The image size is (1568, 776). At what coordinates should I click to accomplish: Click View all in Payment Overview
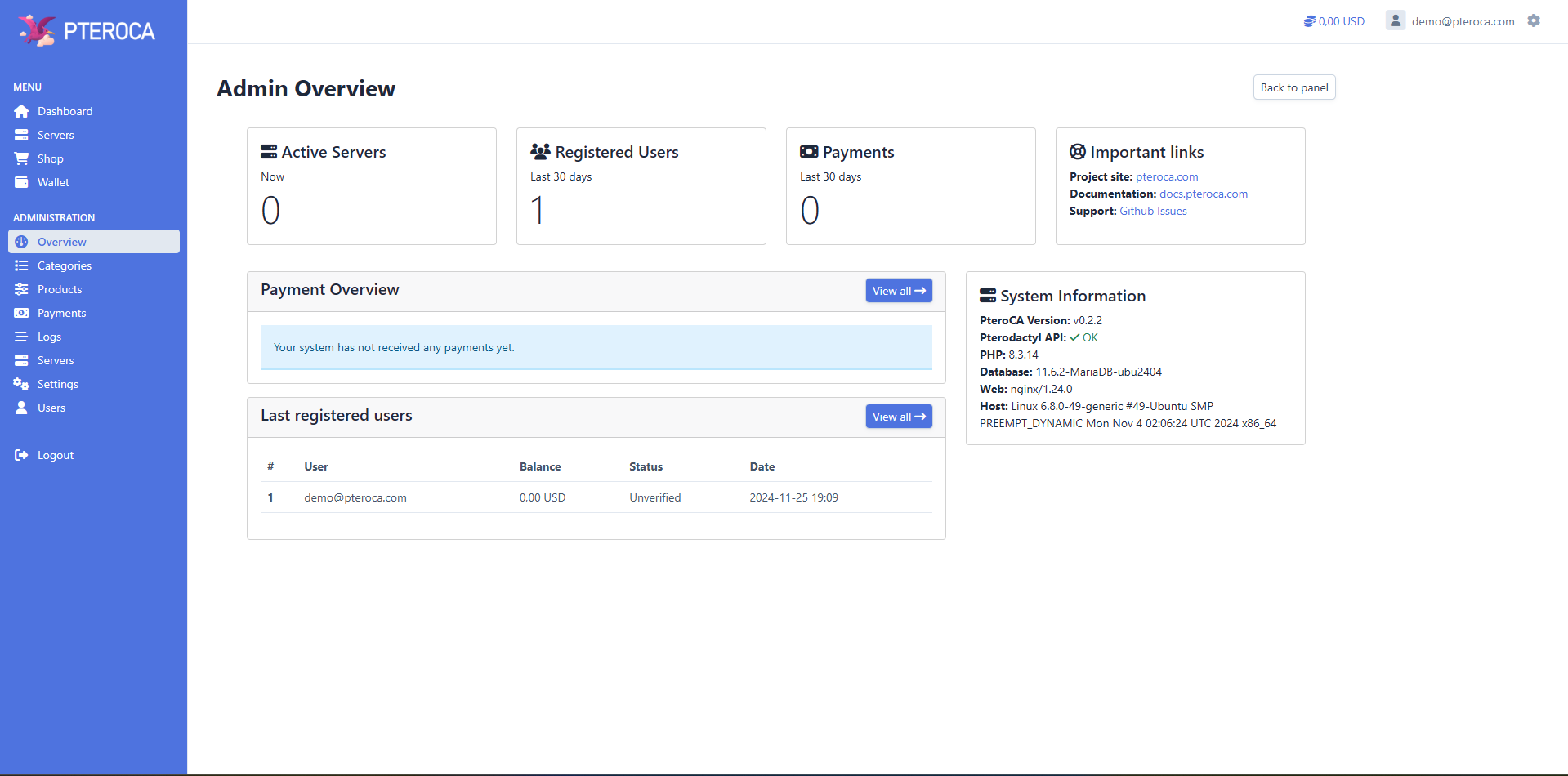[x=899, y=291]
